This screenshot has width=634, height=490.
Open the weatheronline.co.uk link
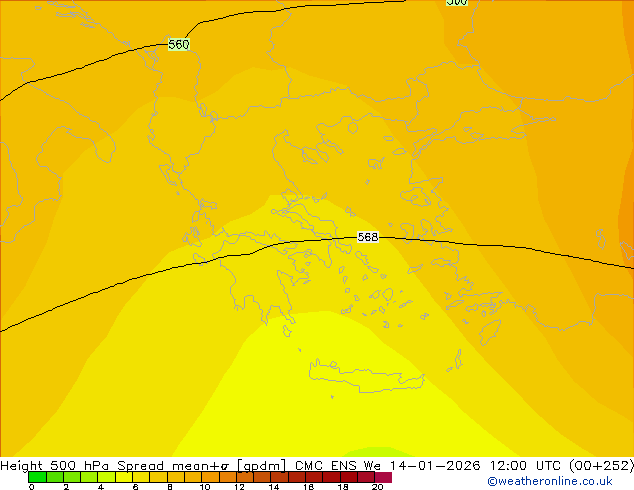(550, 481)
